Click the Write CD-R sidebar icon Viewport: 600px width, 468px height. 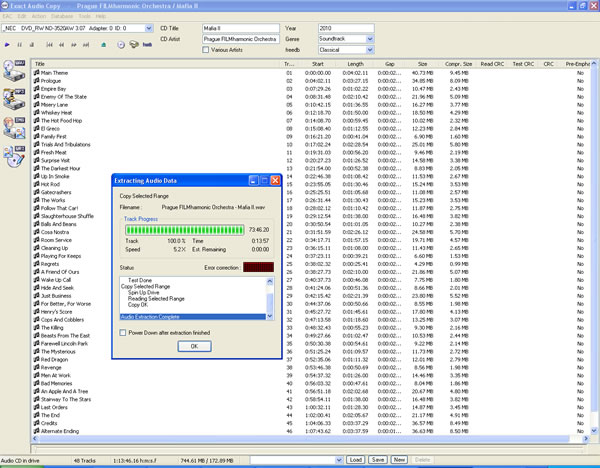[x=15, y=157]
